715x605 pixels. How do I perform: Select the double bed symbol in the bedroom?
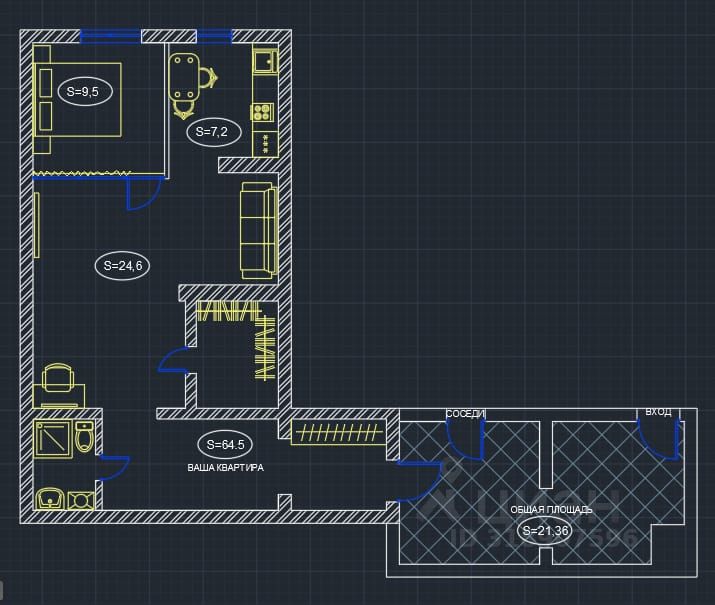78,99
